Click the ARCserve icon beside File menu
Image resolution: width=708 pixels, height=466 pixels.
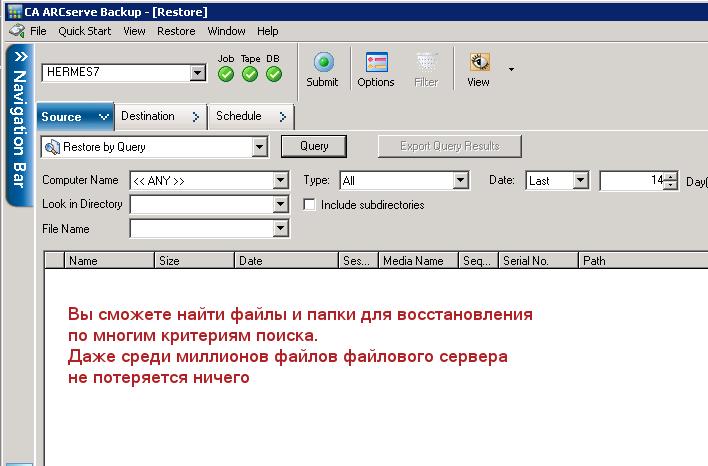(x=17, y=31)
